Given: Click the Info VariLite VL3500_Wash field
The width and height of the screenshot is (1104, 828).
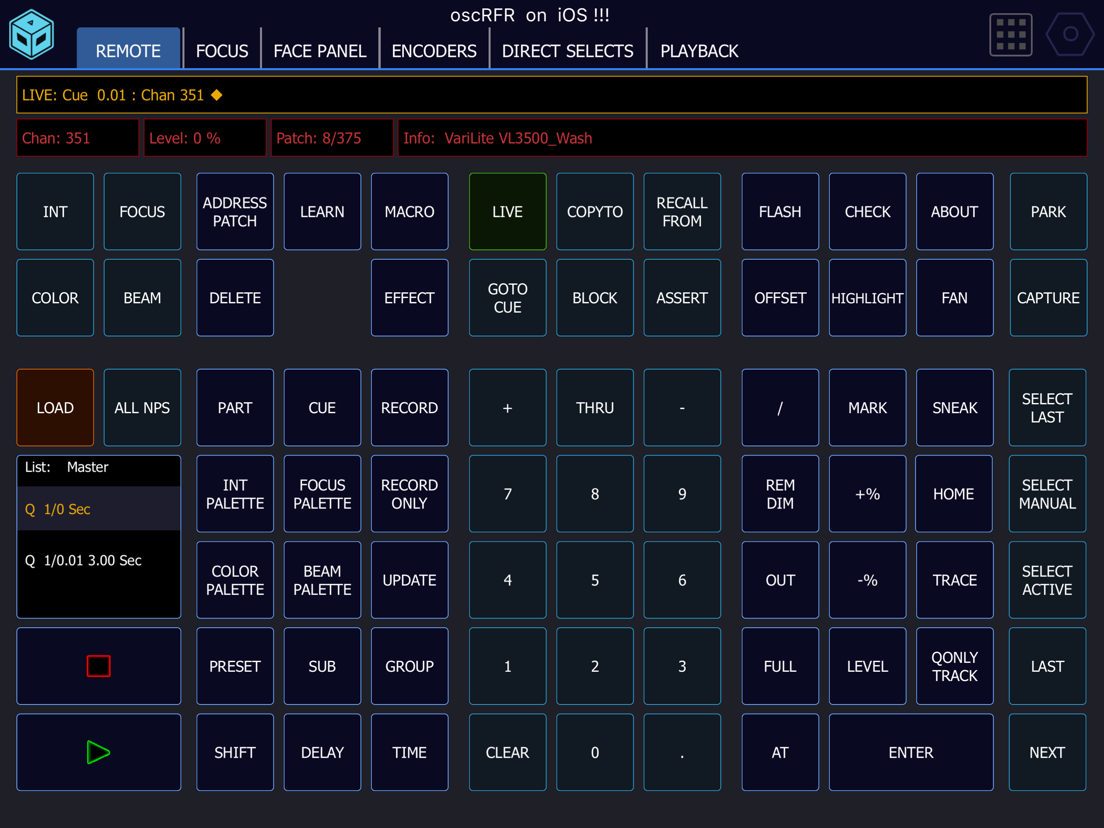Looking at the screenshot, I should pyautogui.click(x=742, y=138).
